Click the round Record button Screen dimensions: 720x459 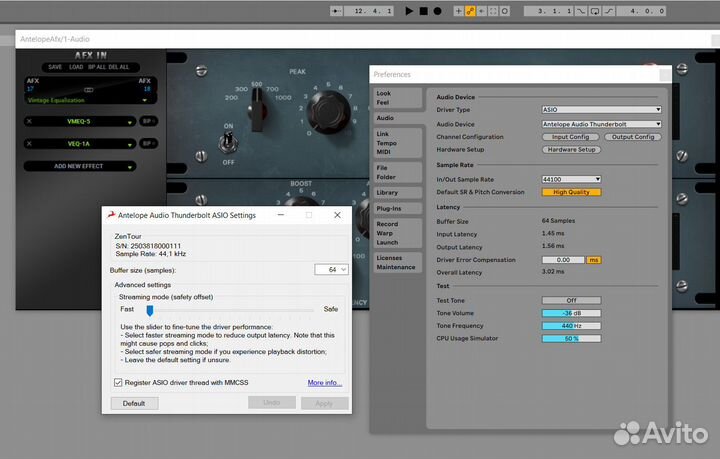pos(437,11)
